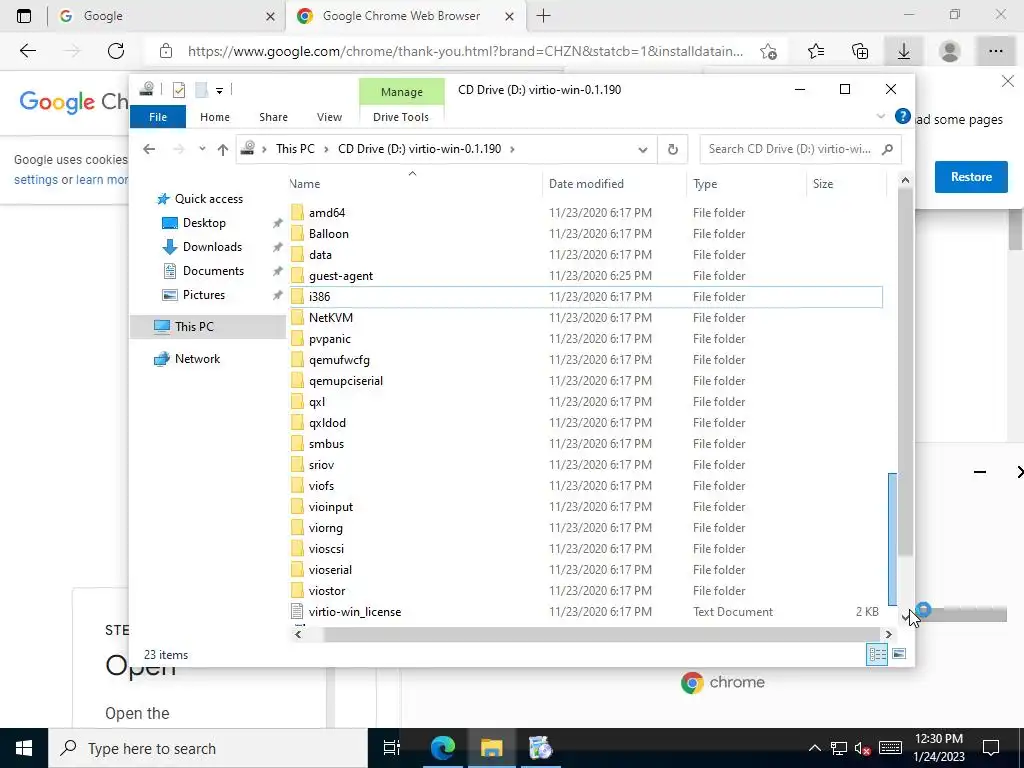This screenshot has width=1024, height=768.
Task: Close the Google tab
Action: pyautogui.click(x=270, y=16)
